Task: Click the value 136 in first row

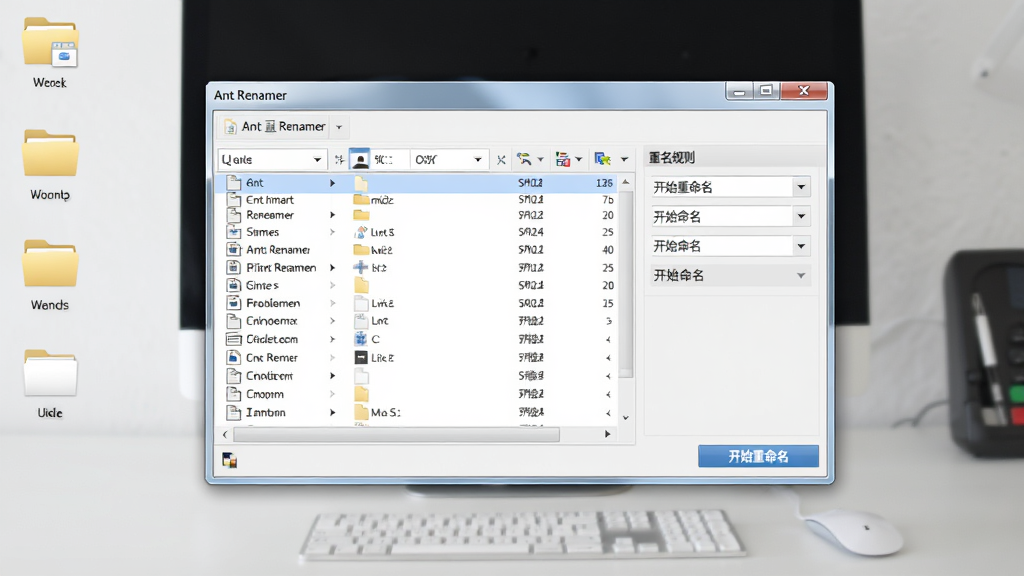Action: [604, 184]
